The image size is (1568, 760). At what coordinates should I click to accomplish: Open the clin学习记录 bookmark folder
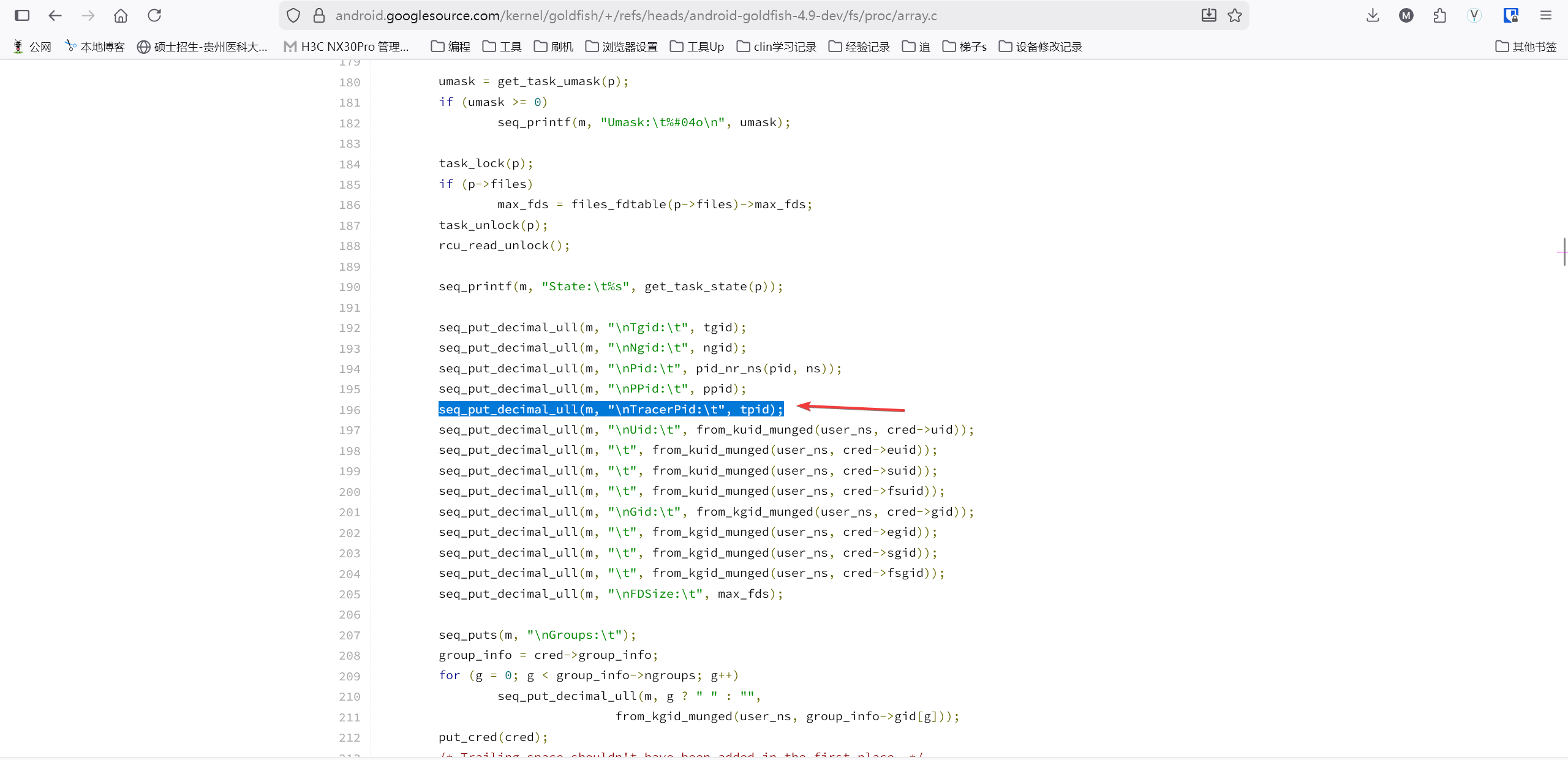coord(777,47)
